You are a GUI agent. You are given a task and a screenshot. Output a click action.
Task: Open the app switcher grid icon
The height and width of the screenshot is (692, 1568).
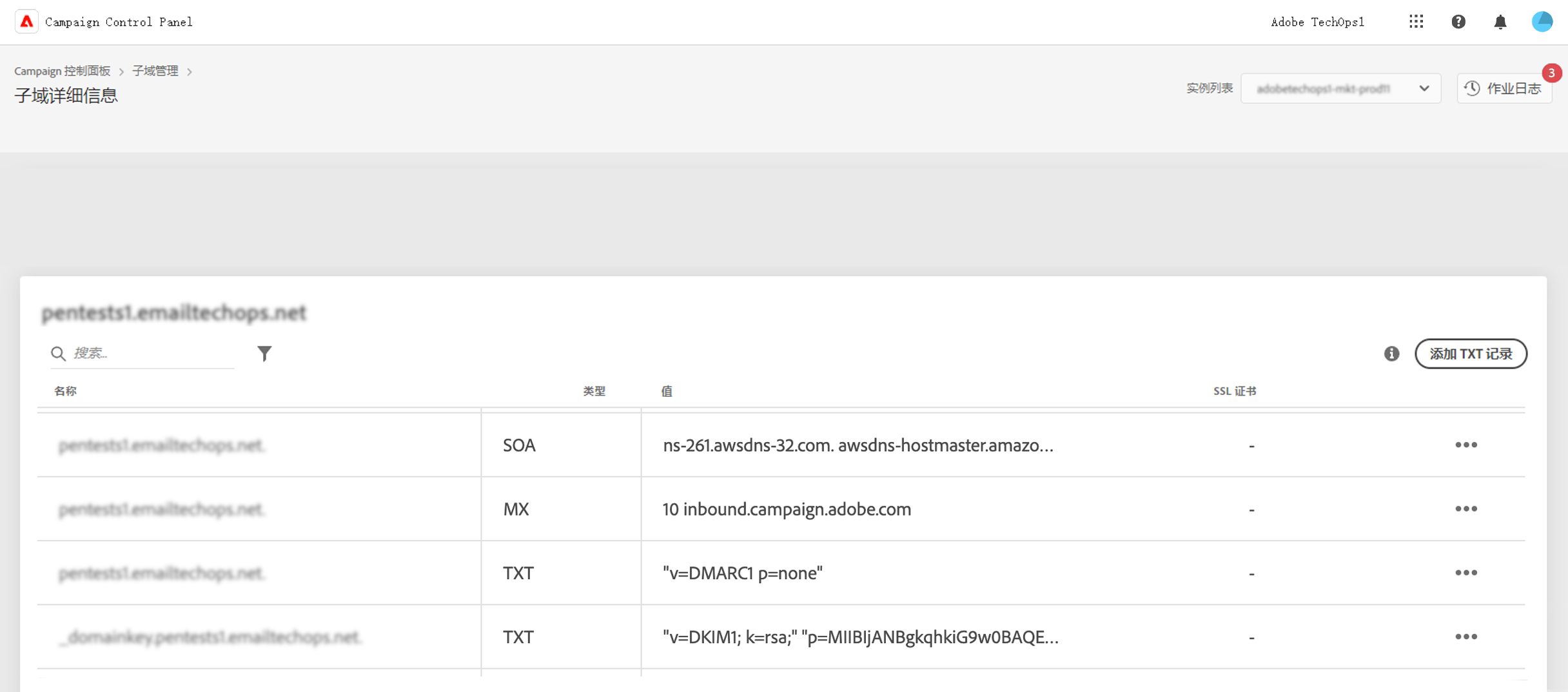[1416, 22]
